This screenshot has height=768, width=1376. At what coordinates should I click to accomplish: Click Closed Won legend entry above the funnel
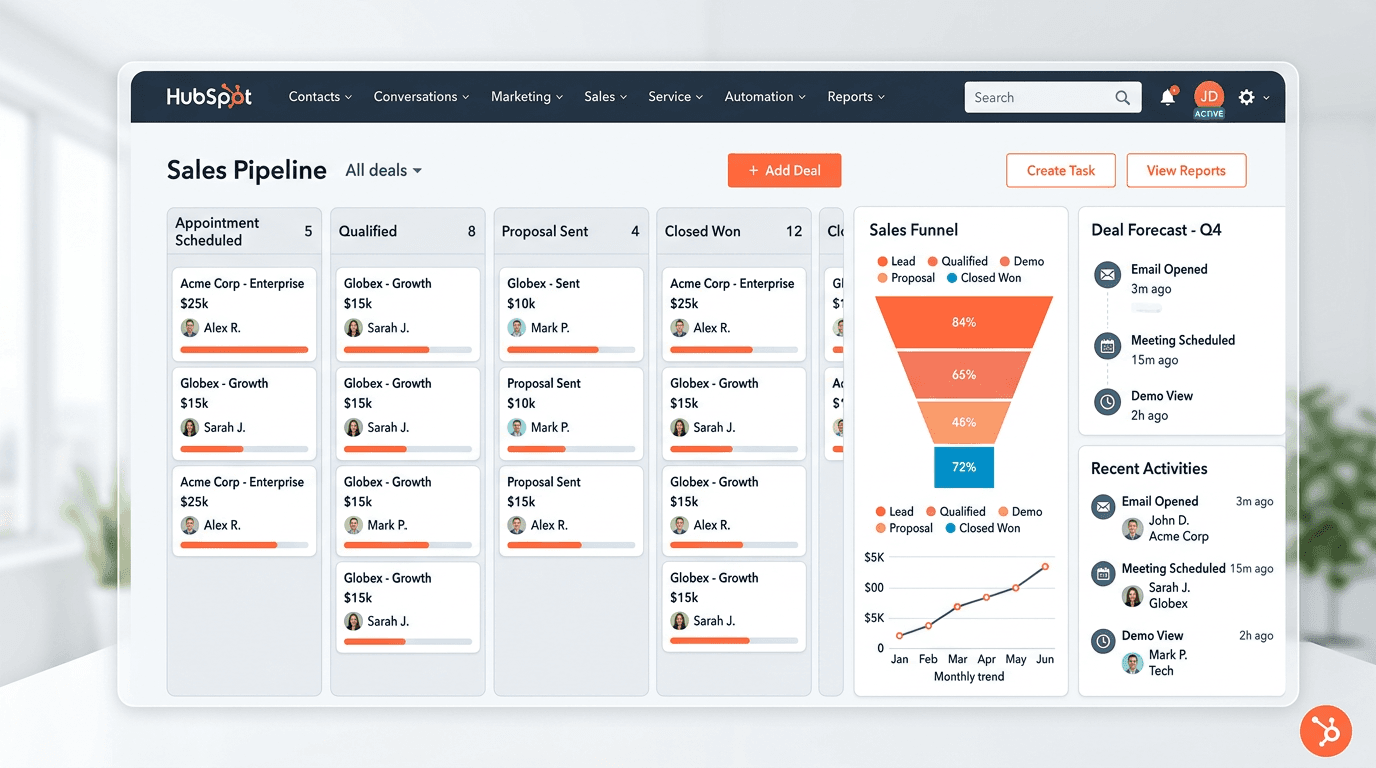[984, 278]
